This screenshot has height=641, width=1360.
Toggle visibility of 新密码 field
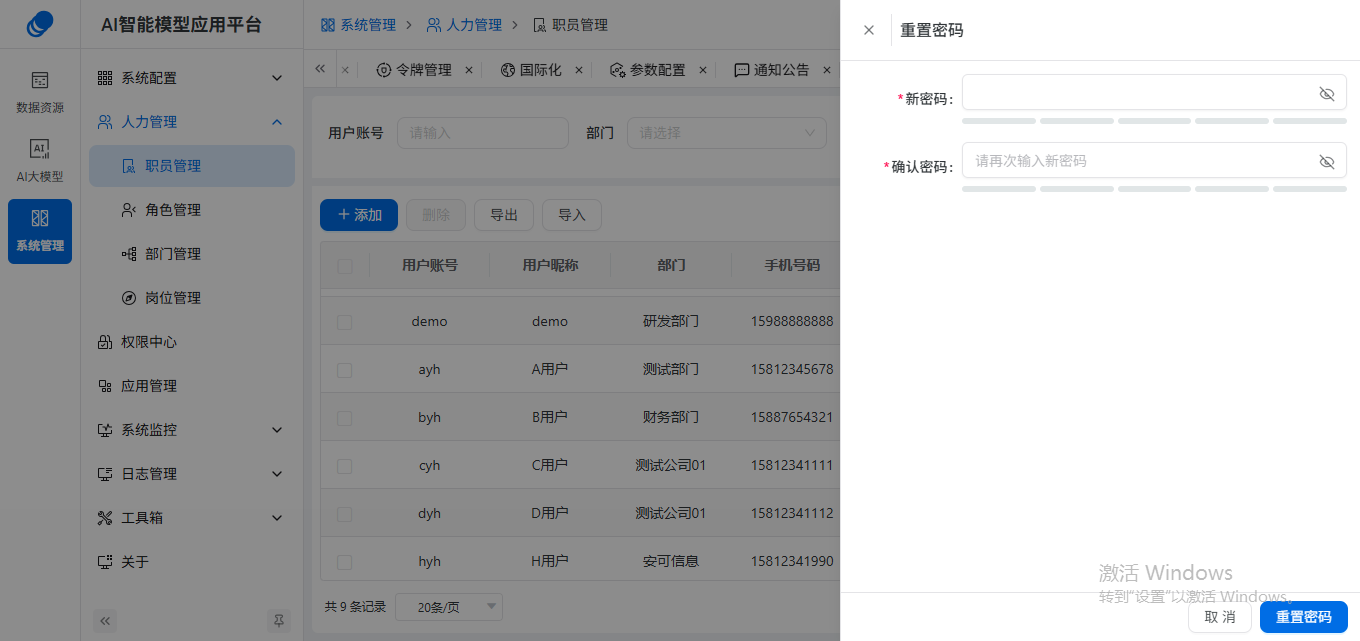[x=1327, y=93]
